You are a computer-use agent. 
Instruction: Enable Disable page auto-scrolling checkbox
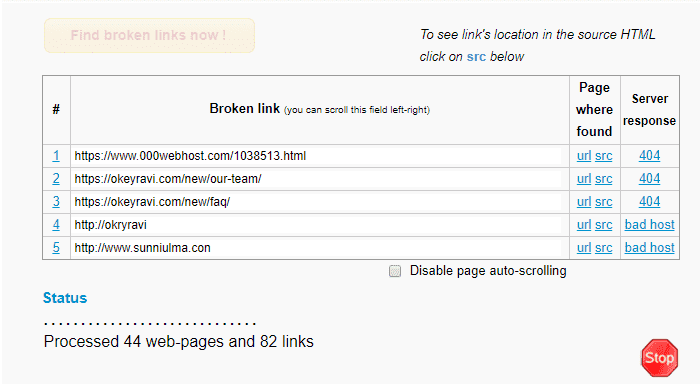click(395, 271)
